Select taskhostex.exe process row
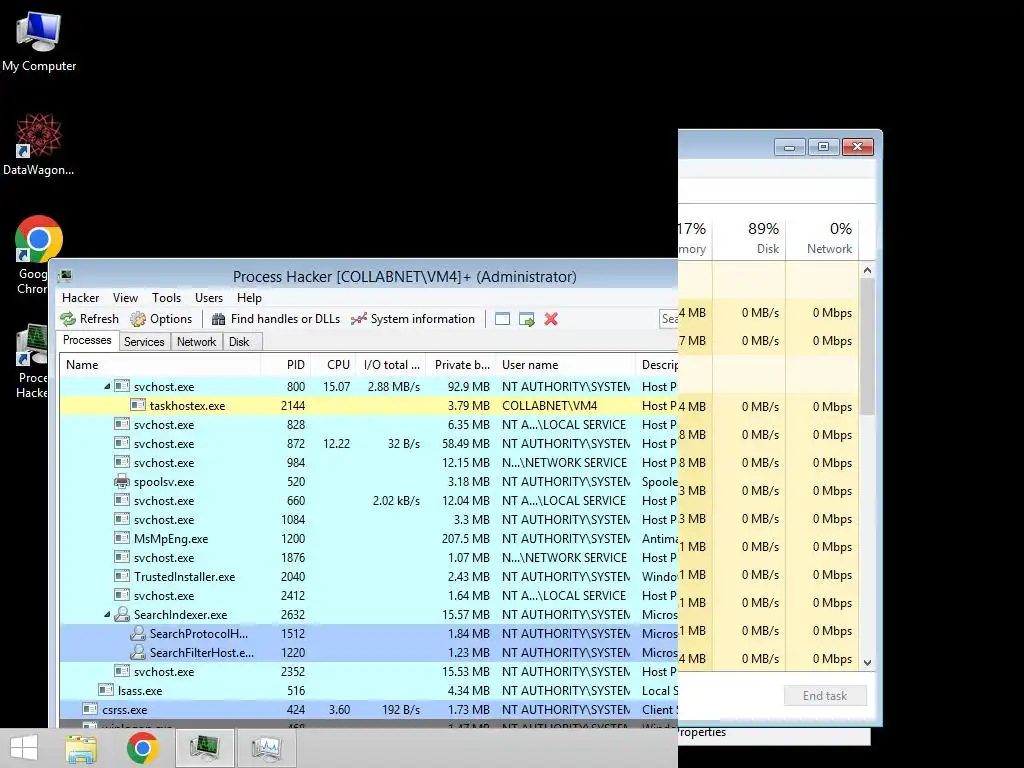 368,406
